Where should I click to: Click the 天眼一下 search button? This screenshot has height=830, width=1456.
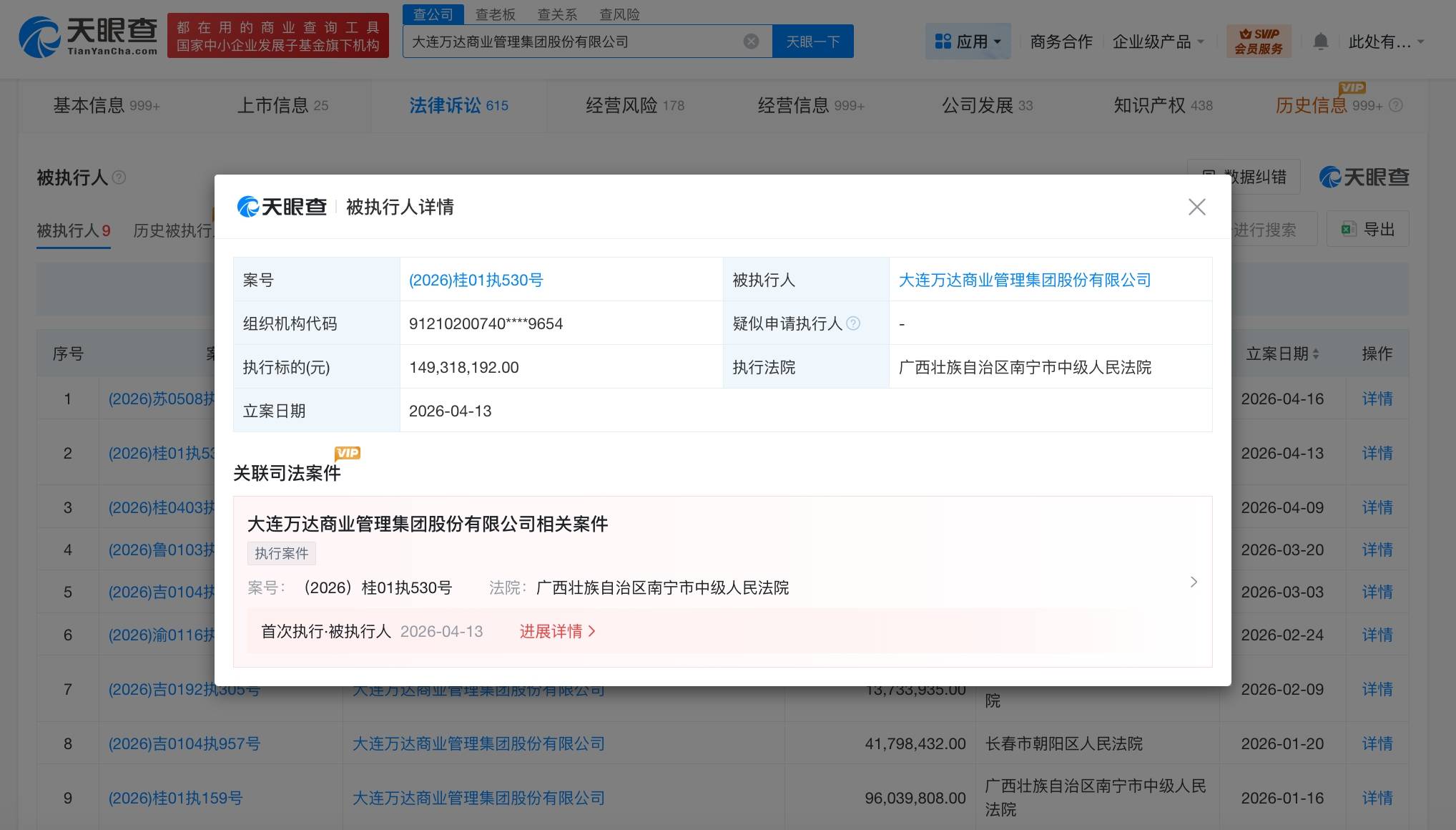[812, 41]
